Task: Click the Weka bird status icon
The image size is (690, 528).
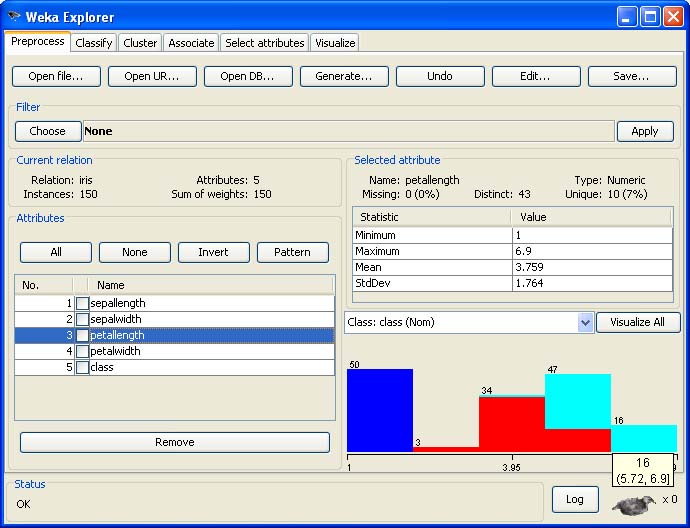Action: tap(634, 505)
